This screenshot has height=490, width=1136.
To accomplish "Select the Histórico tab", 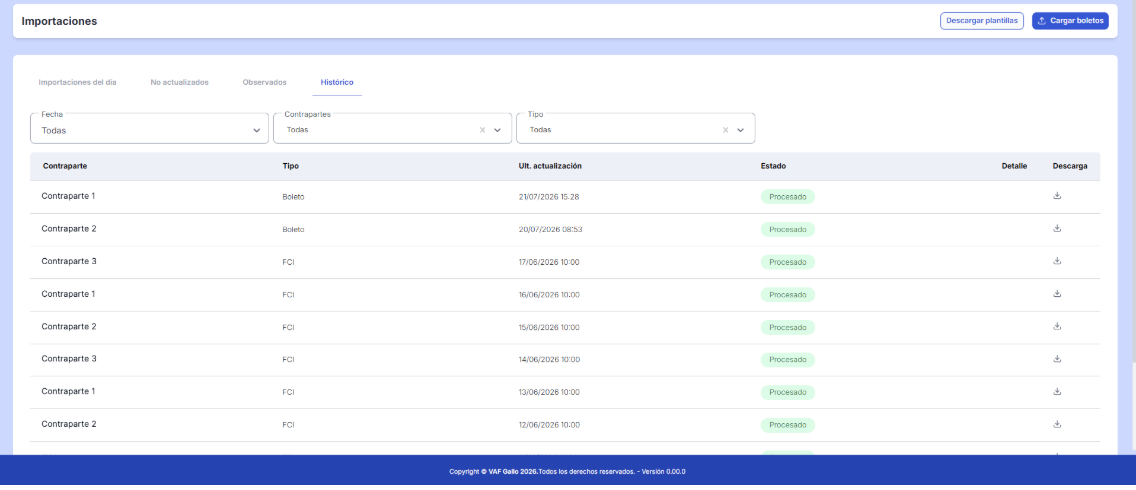I will [337, 82].
